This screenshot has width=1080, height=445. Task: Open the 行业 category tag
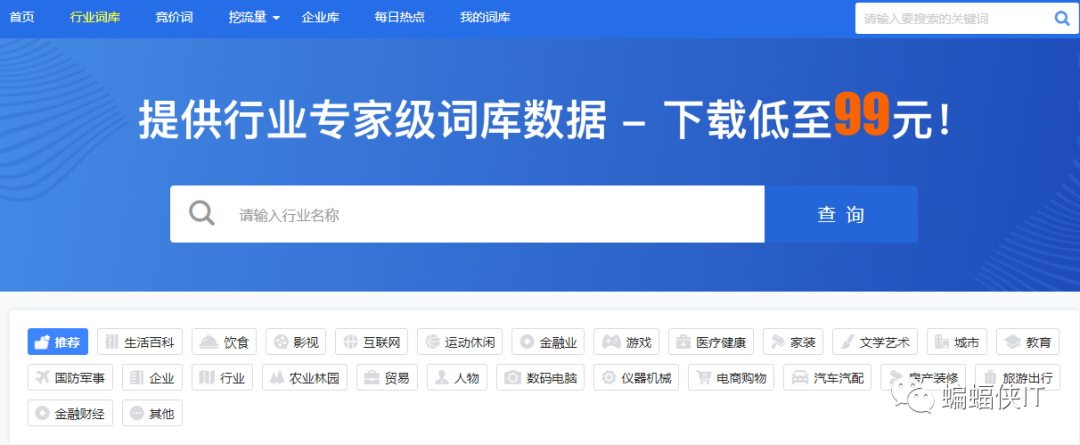pyautogui.click(x=222, y=377)
